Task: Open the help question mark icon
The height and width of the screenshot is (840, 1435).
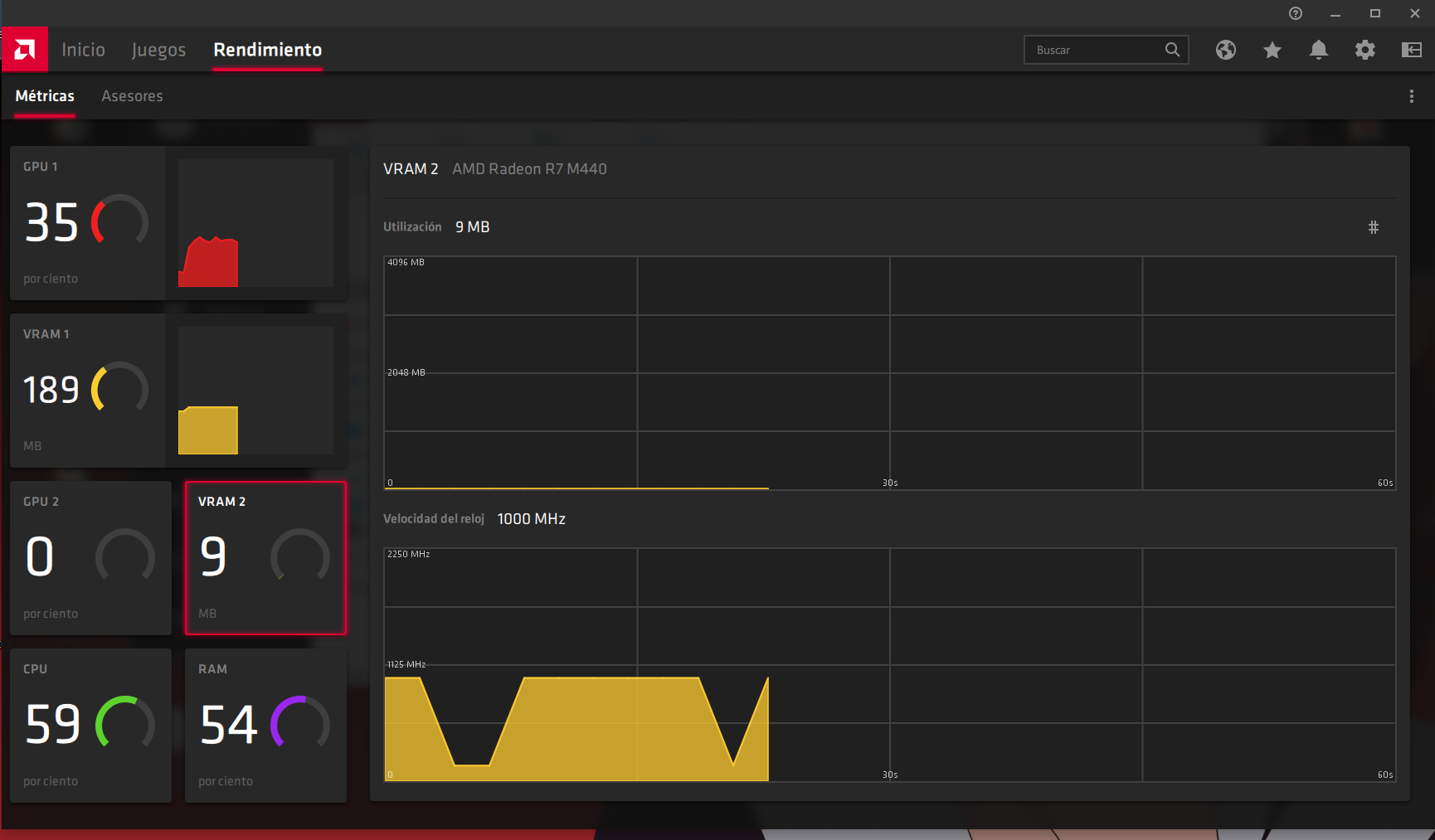Action: click(x=1296, y=13)
